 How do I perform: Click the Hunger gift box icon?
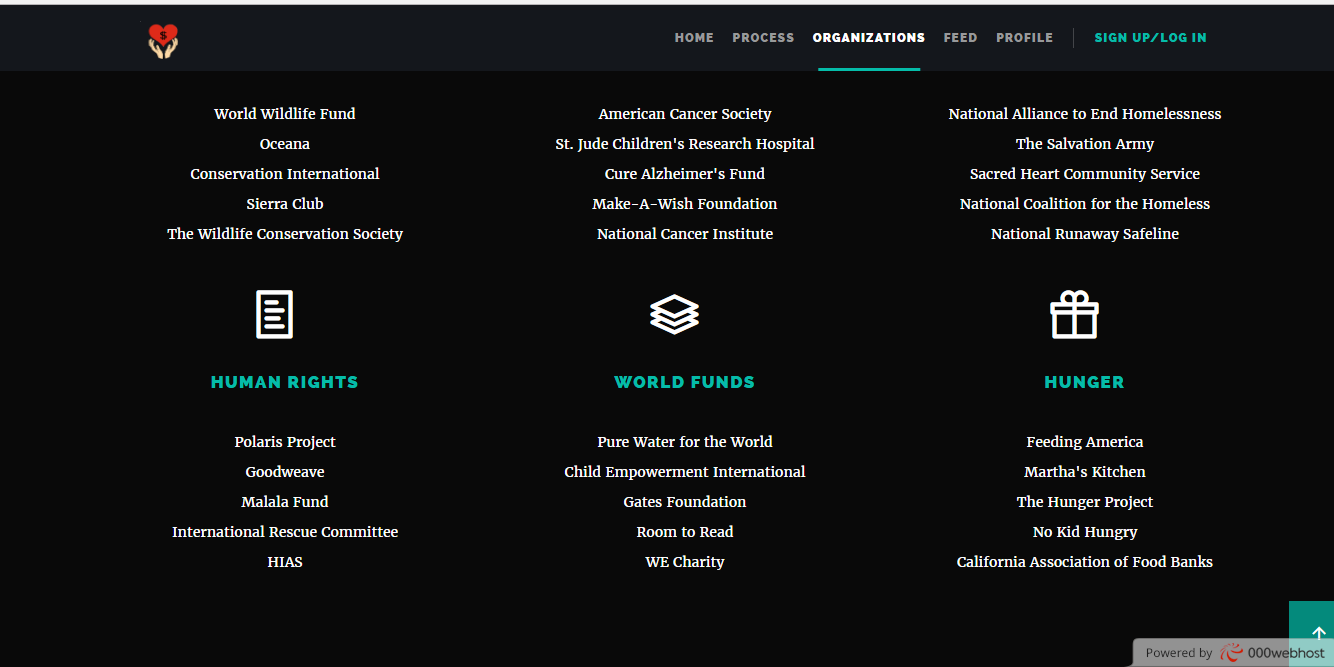(1075, 314)
